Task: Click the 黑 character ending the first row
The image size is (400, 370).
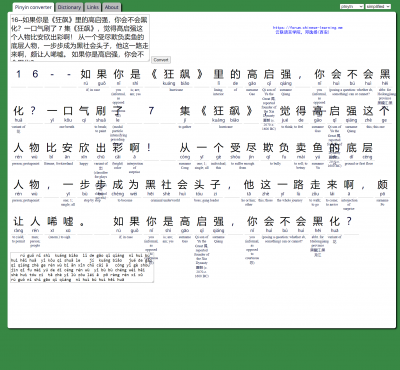Action: (385, 74)
